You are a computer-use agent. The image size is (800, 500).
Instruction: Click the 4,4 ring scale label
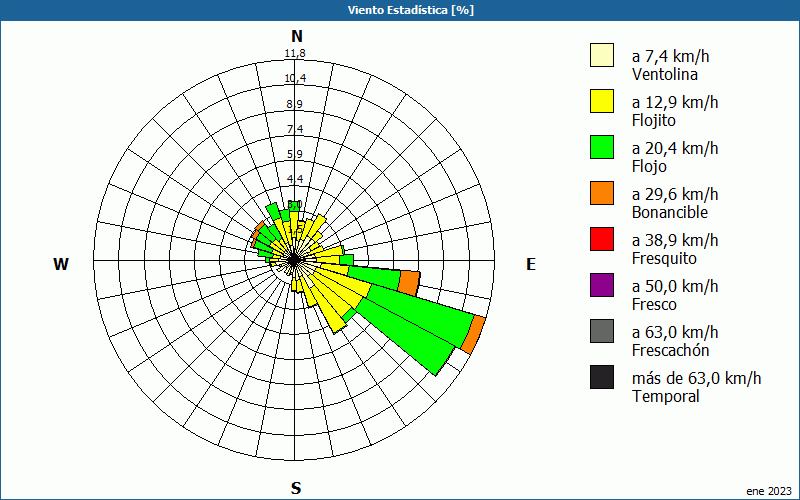pyautogui.click(x=294, y=179)
